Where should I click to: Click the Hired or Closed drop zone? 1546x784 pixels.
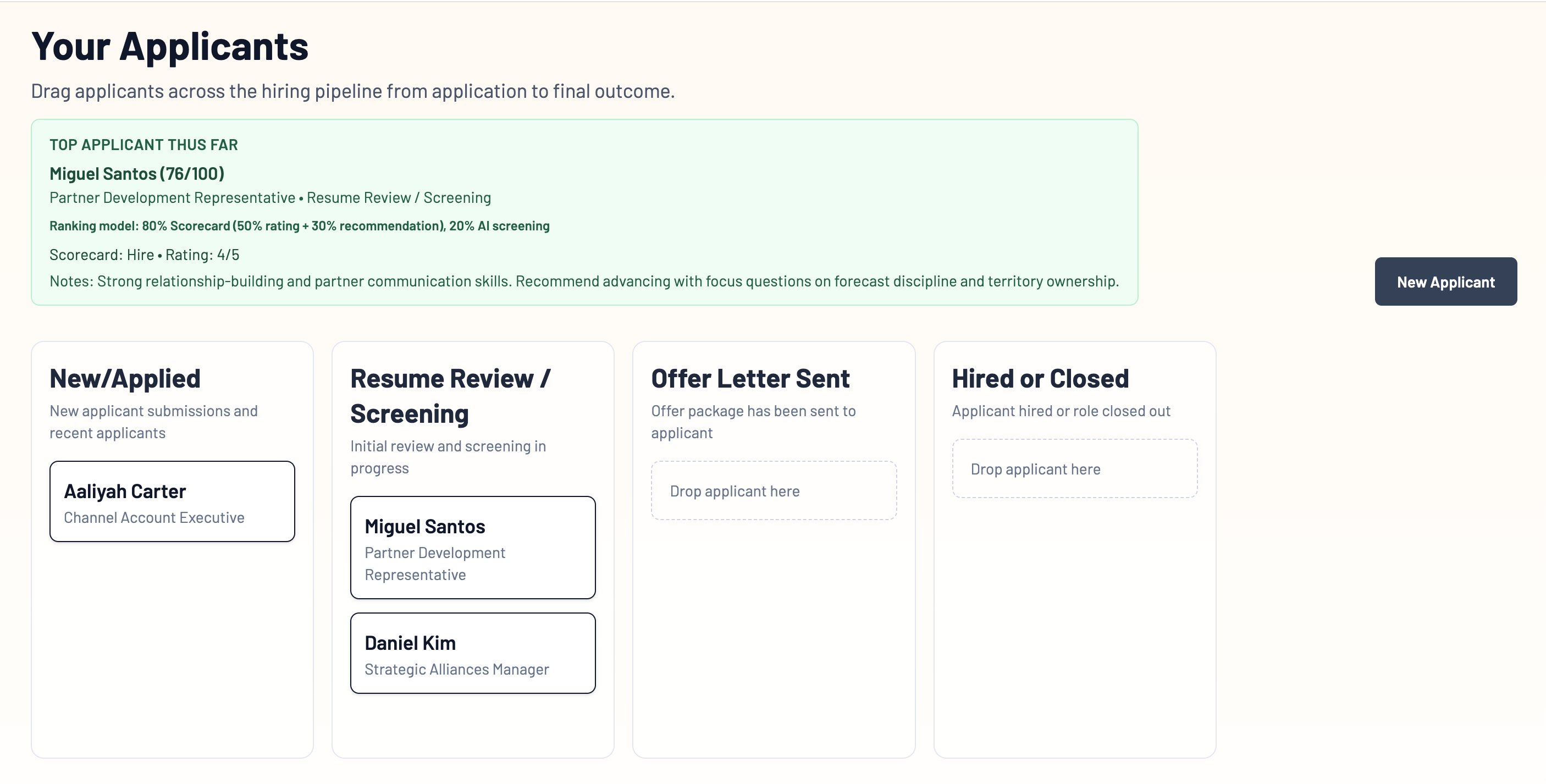[1074, 468]
